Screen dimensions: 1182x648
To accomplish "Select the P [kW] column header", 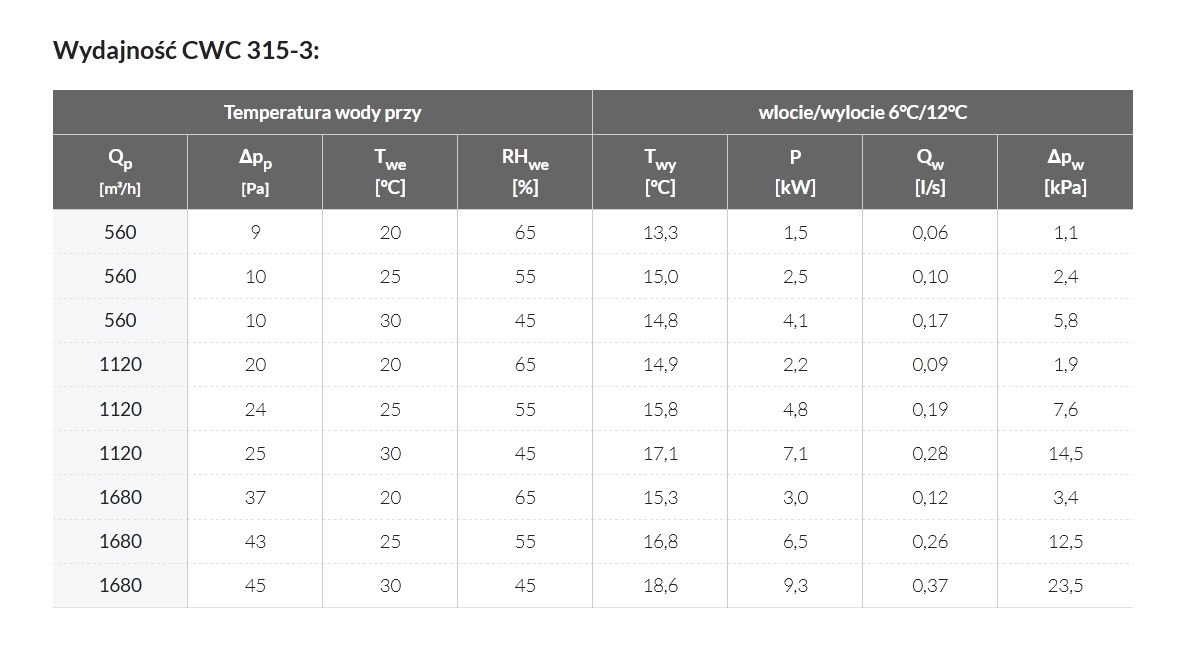I will click(795, 172).
